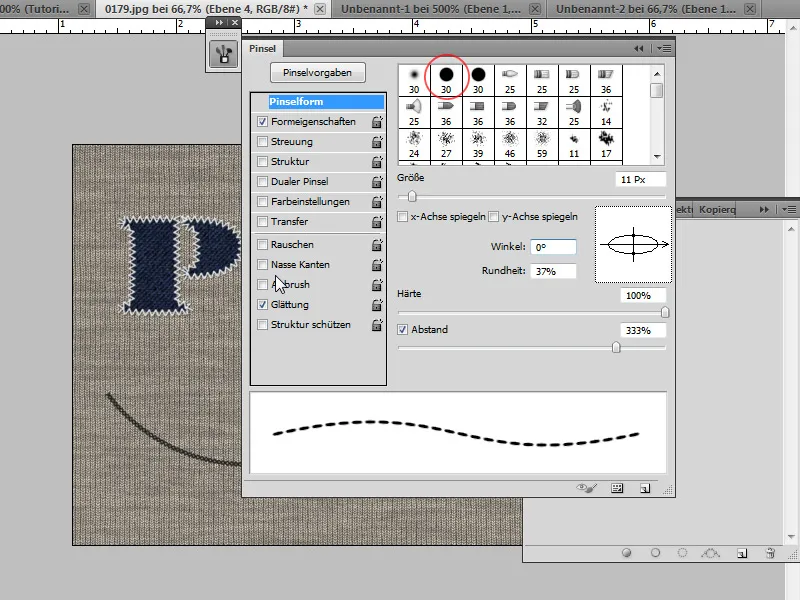800x600 pixels.
Task: Click the Pinselvorgaben button
Action: 318,72
